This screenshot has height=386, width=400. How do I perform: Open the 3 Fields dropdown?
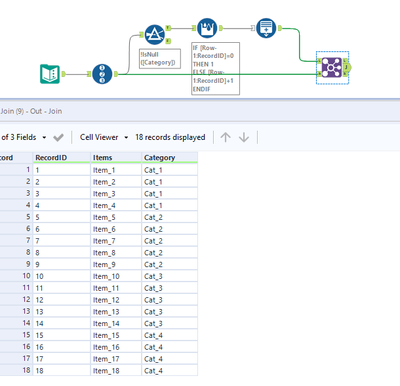click(x=44, y=137)
